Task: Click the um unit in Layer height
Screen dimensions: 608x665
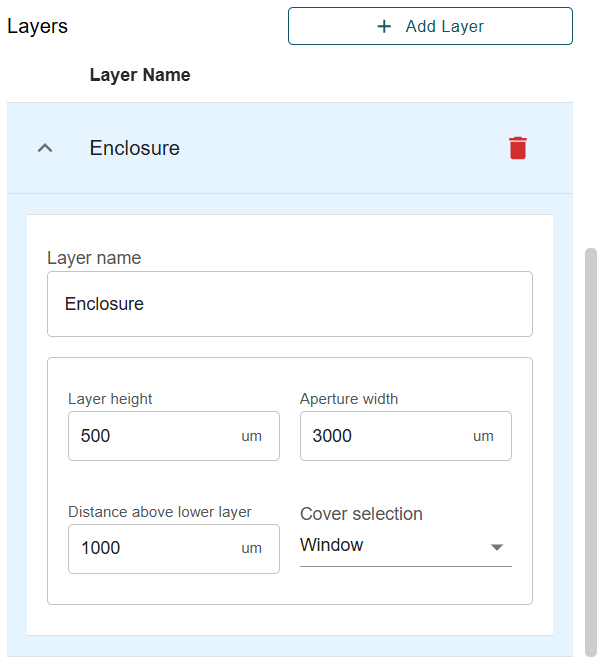Action: [252, 436]
